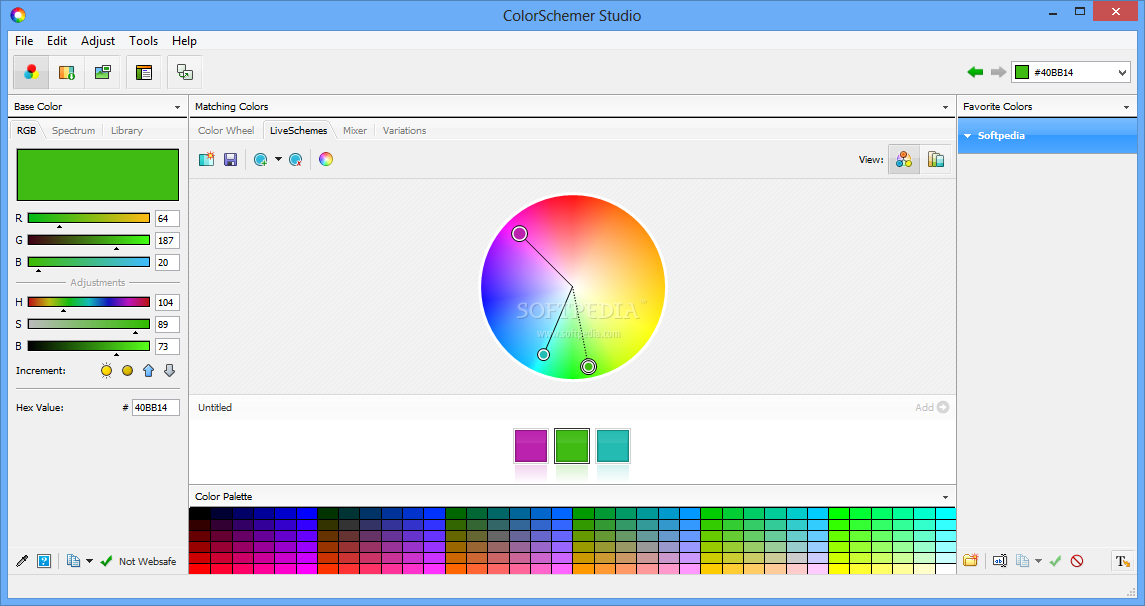Select the magenta scheme swatch
1145x606 pixels.
pos(531,445)
